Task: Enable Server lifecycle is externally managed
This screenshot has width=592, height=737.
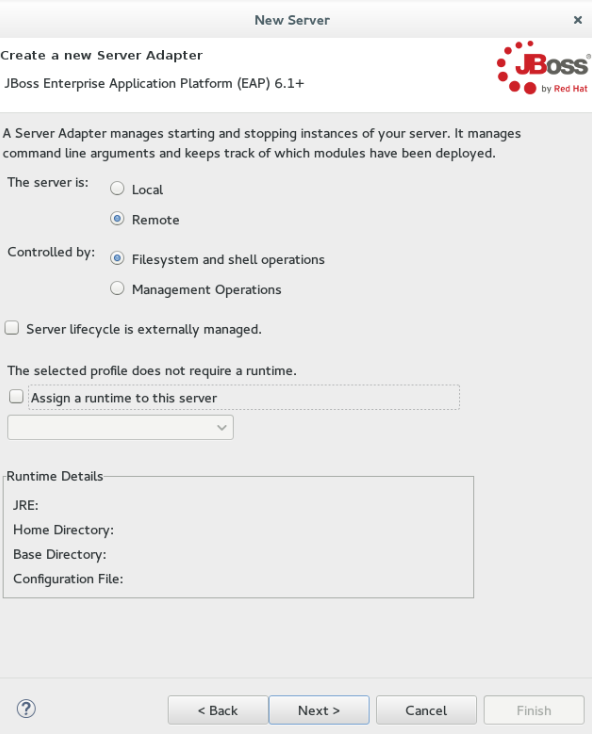Action: coord(12,328)
